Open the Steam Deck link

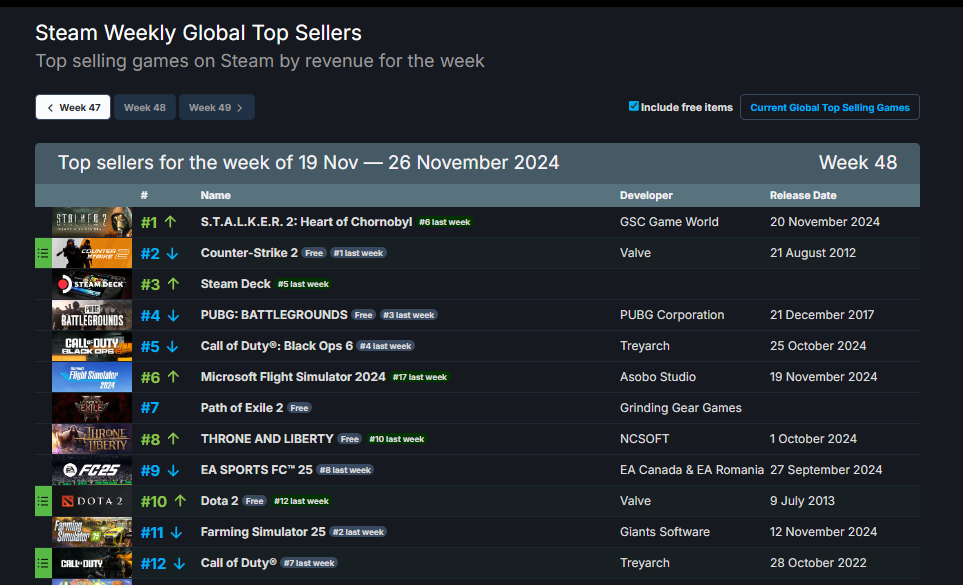coord(236,284)
